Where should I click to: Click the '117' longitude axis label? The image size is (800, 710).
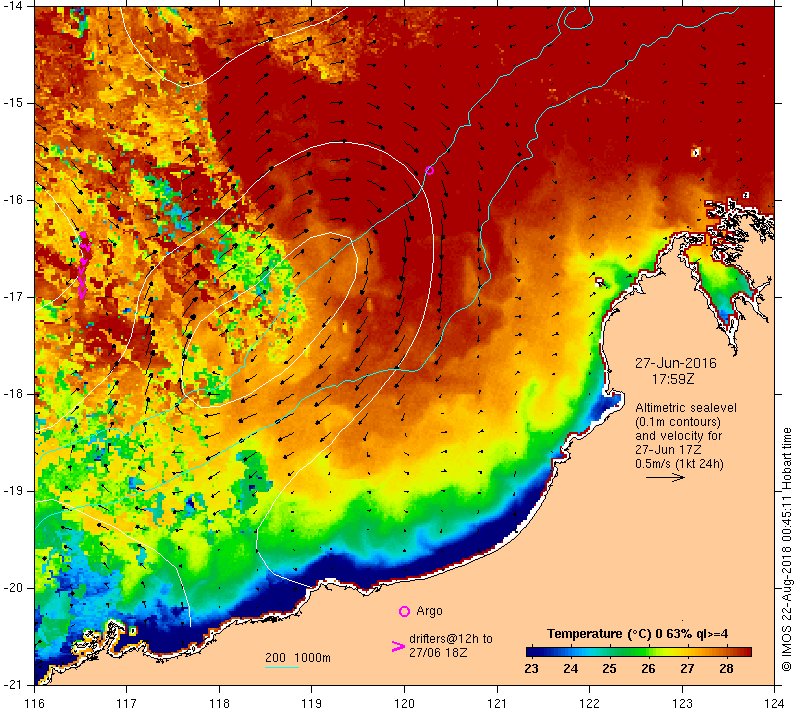coord(127,703)
